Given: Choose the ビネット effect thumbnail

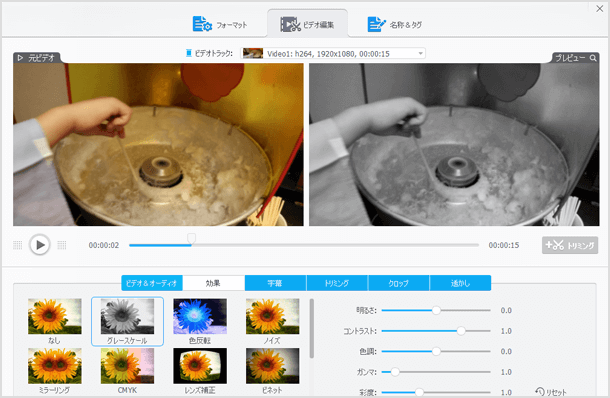Looking at the screenshot, I should [272, 366].
